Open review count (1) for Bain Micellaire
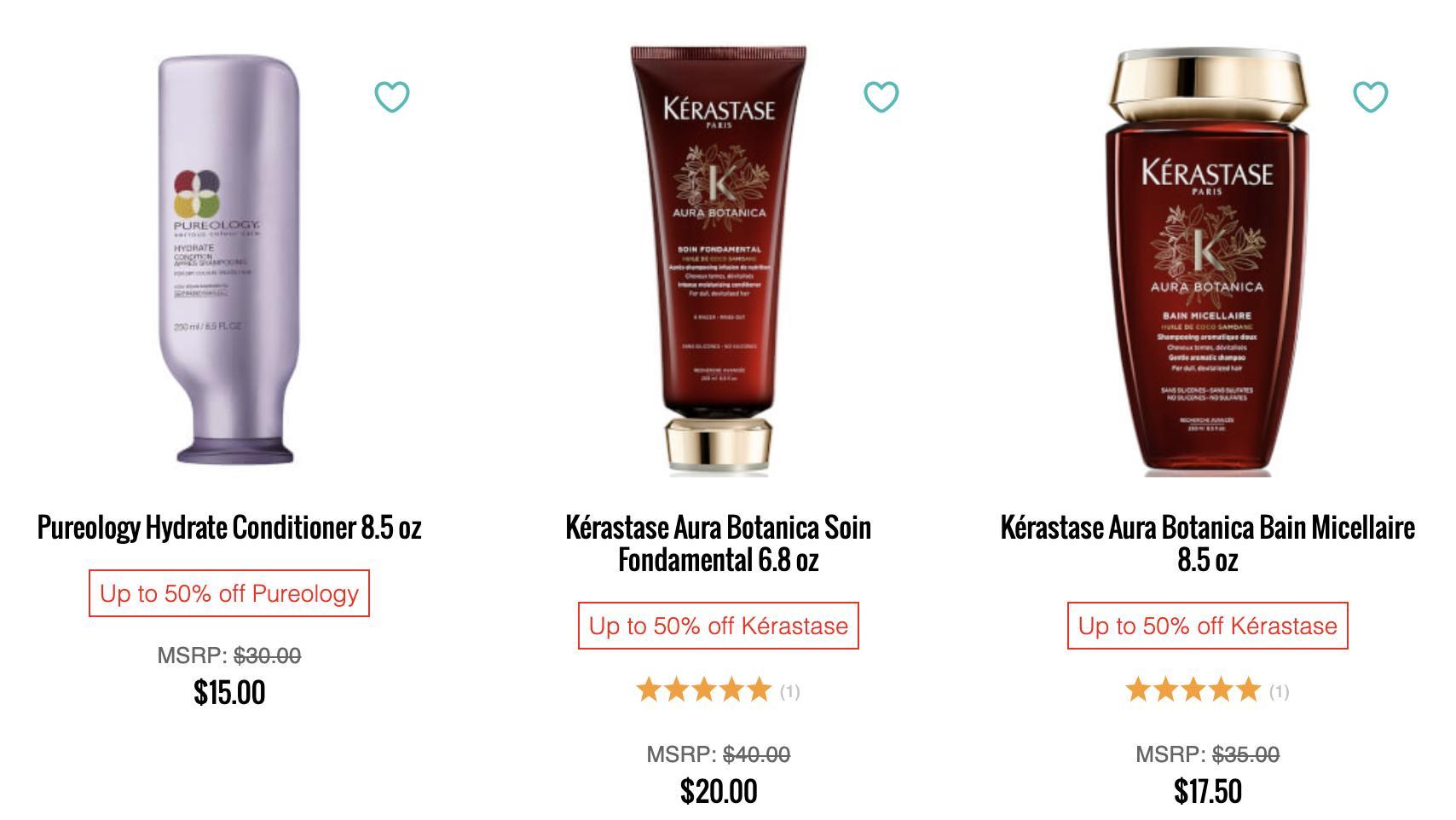Screen dimensions: 1456x820 1280,691
